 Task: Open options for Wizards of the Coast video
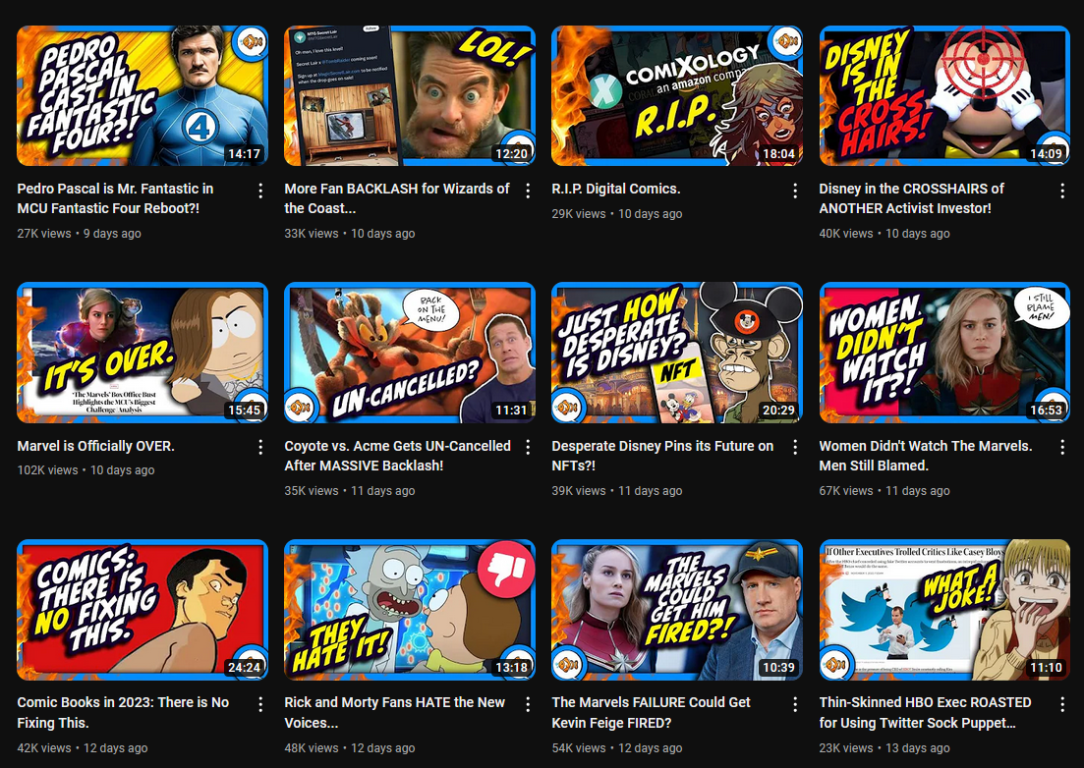click(x=528, y=190)
